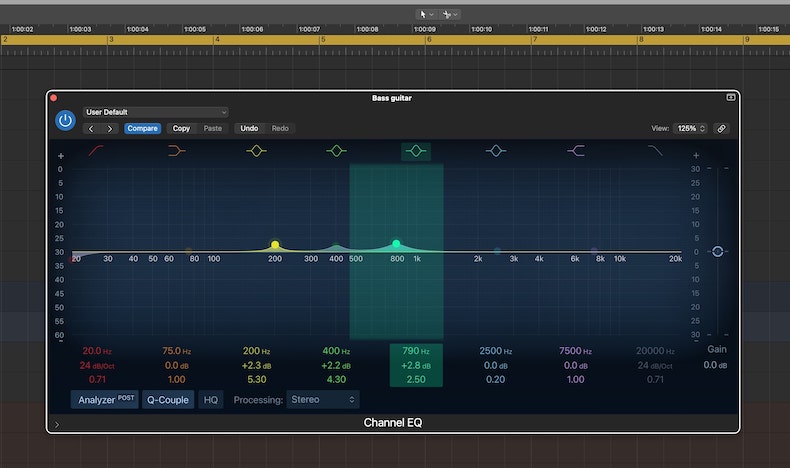
Task: Click the Compare button
Action: tap(143, 128)
